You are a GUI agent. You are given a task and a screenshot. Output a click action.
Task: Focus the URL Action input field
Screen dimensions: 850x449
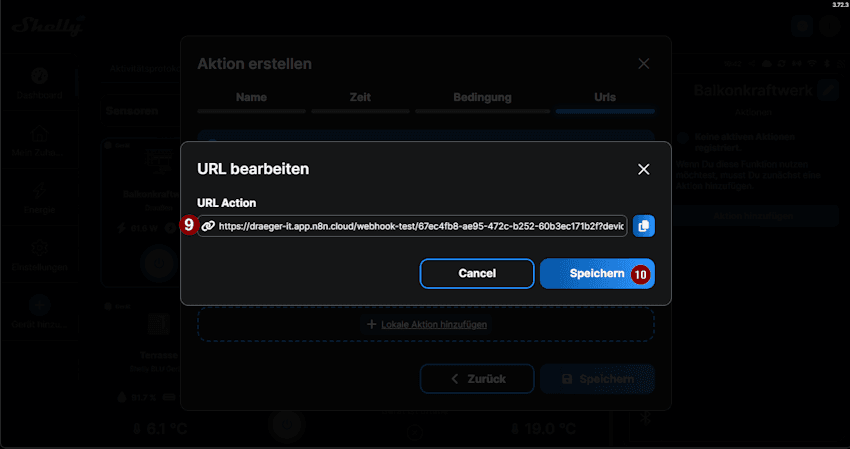coord(412,226)
